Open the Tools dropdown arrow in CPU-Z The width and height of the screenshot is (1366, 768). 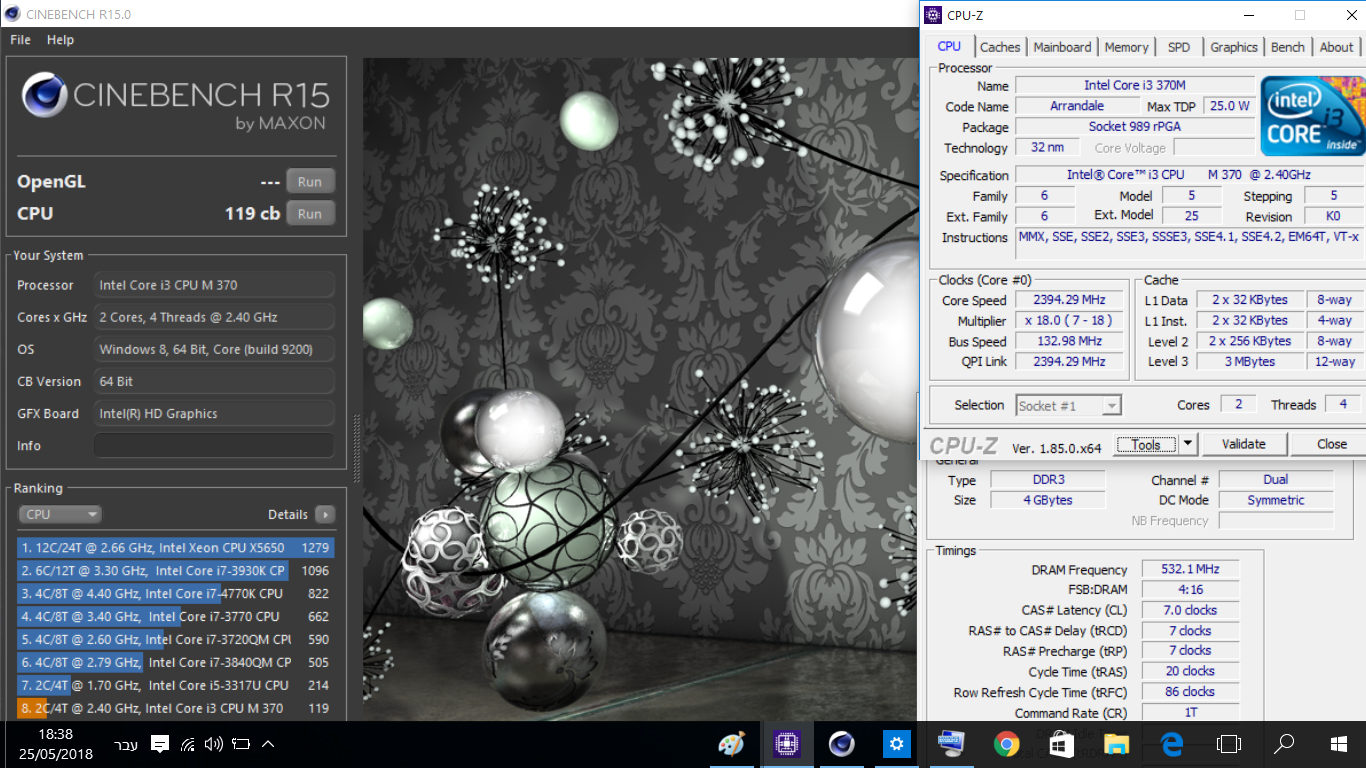(1188, 444)
